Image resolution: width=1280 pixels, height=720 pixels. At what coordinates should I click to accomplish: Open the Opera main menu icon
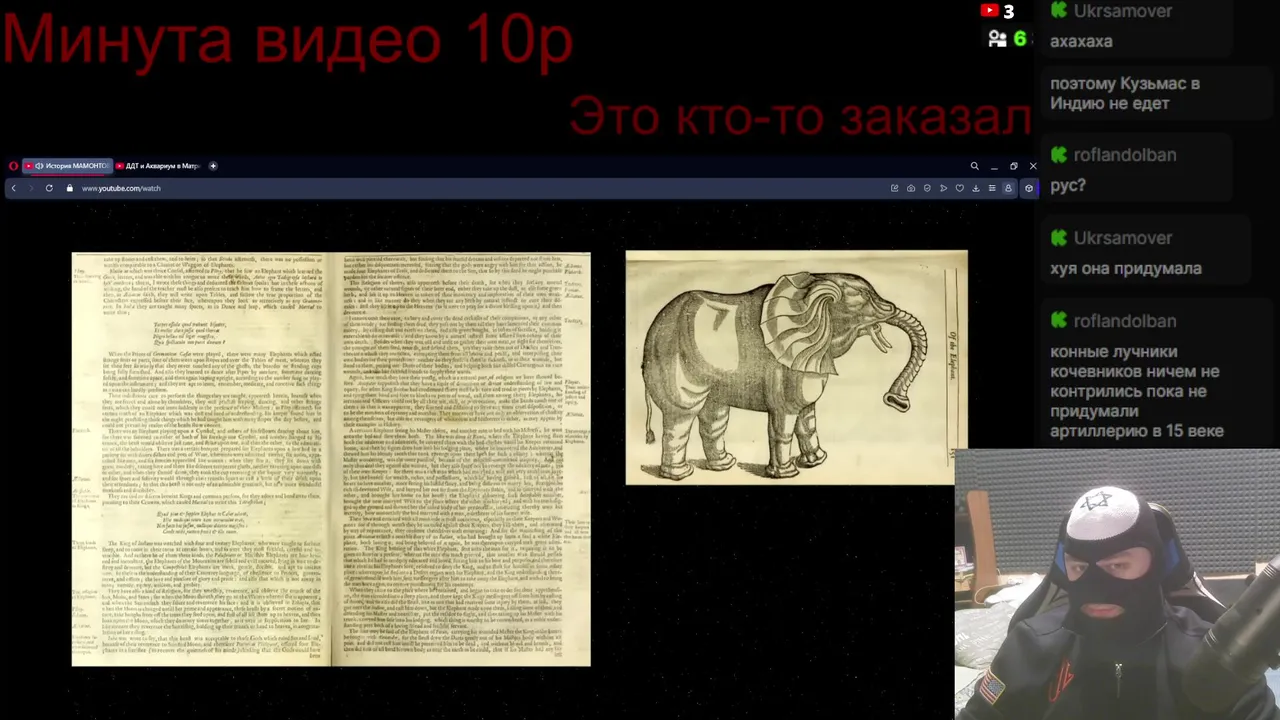tap(13, 166)
